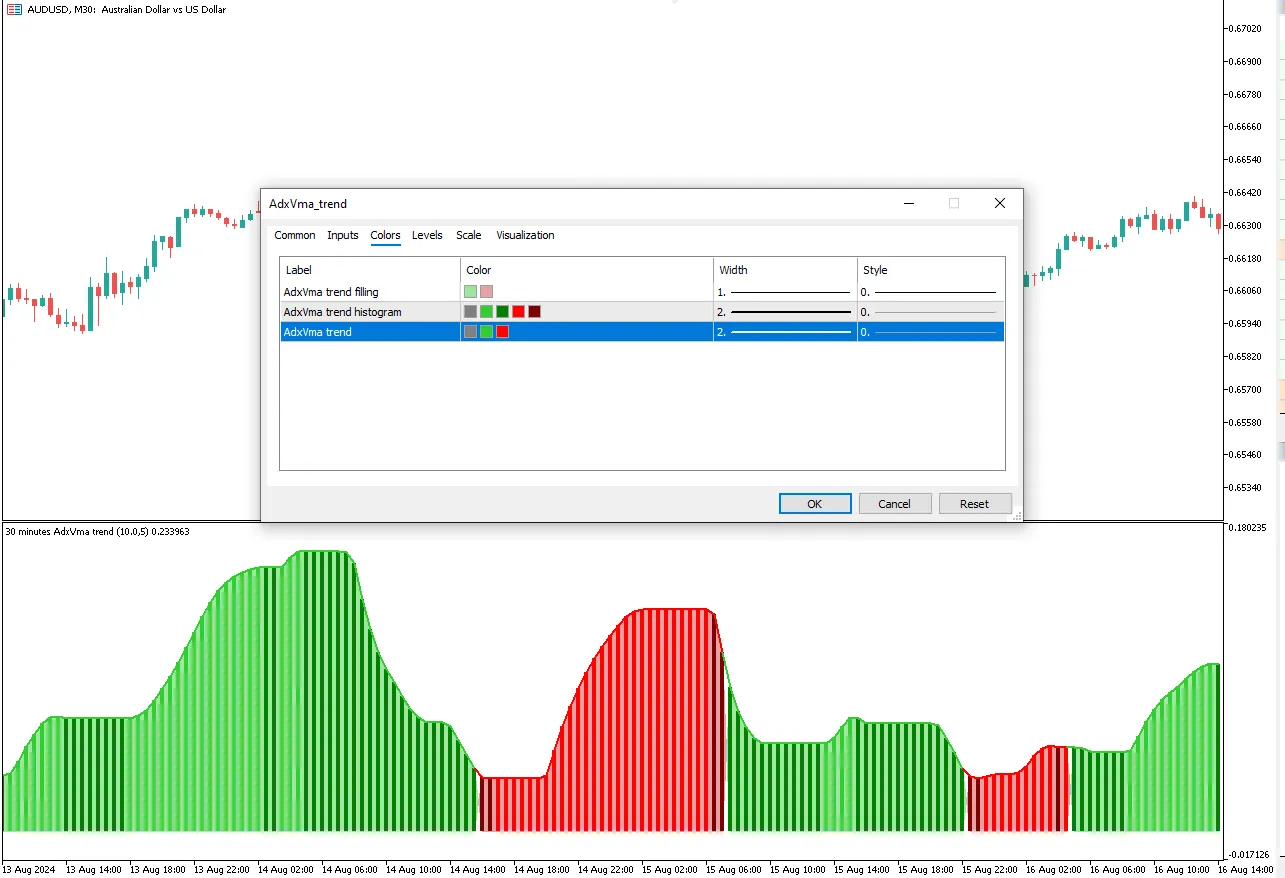Close the AdxVma_trend dialog
Screen dimensions: 1285x878
click(x=999, y=203)
